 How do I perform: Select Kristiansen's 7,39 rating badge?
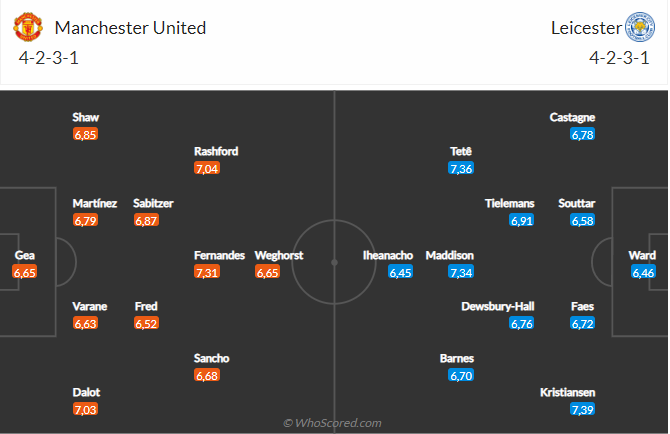581,410
